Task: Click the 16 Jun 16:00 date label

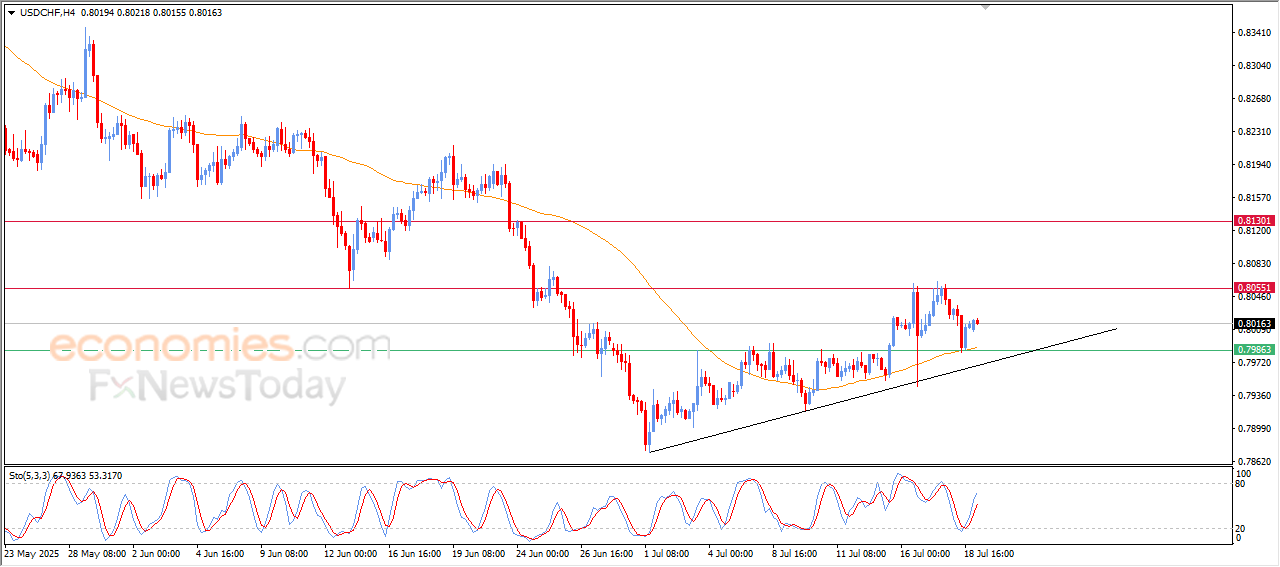Action: (x=415, y=553)
